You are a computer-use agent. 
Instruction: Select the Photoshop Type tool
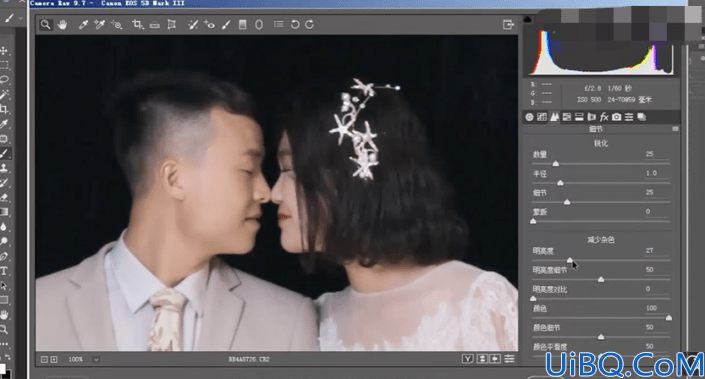pos(4,271)
